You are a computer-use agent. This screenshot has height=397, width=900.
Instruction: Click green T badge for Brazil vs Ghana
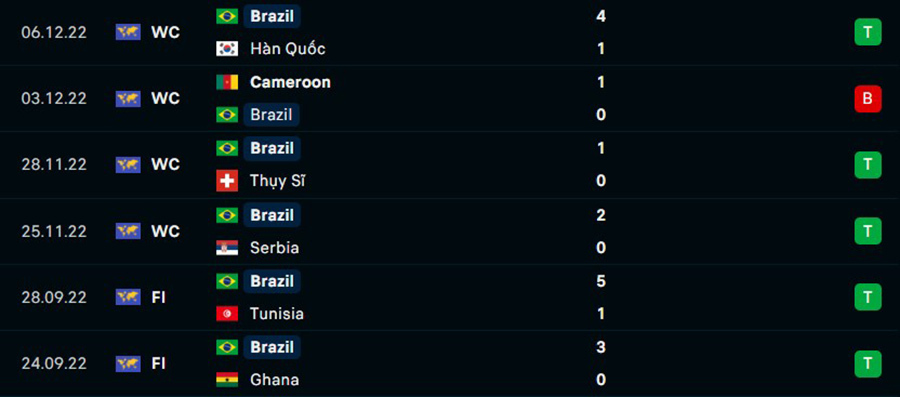click(867, 363)
